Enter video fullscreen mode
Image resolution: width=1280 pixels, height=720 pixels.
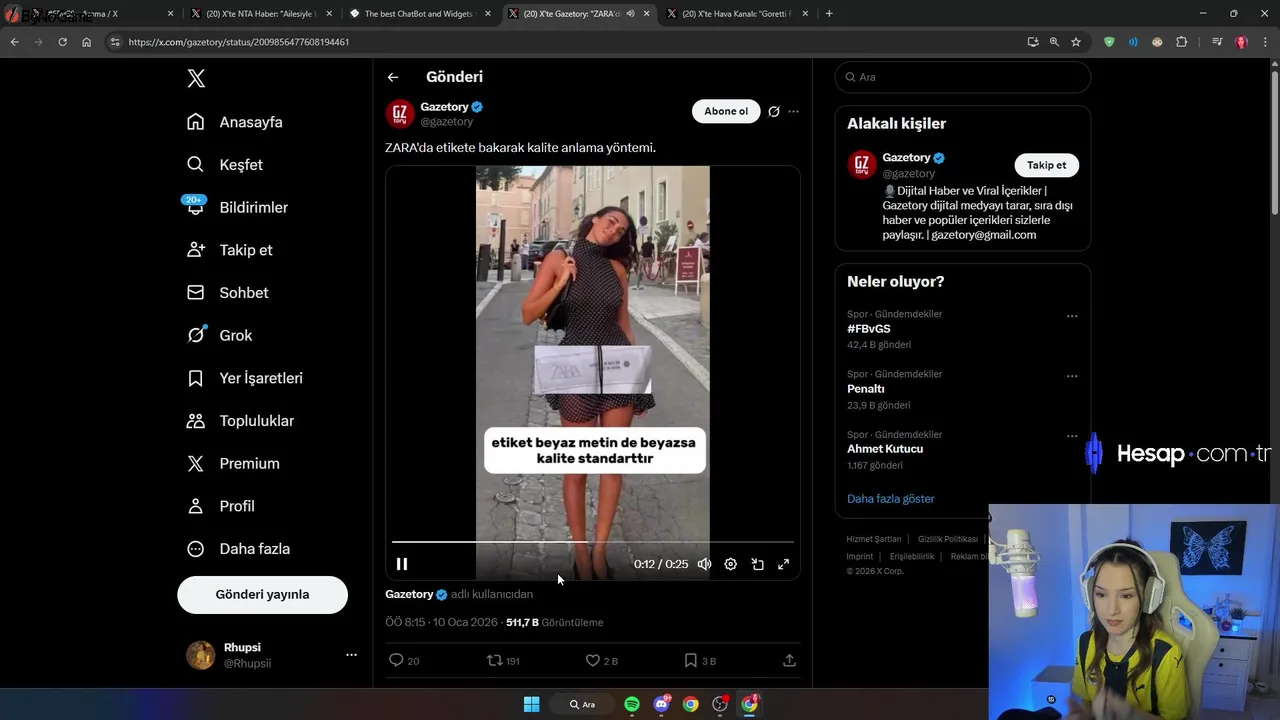(784, 564)
